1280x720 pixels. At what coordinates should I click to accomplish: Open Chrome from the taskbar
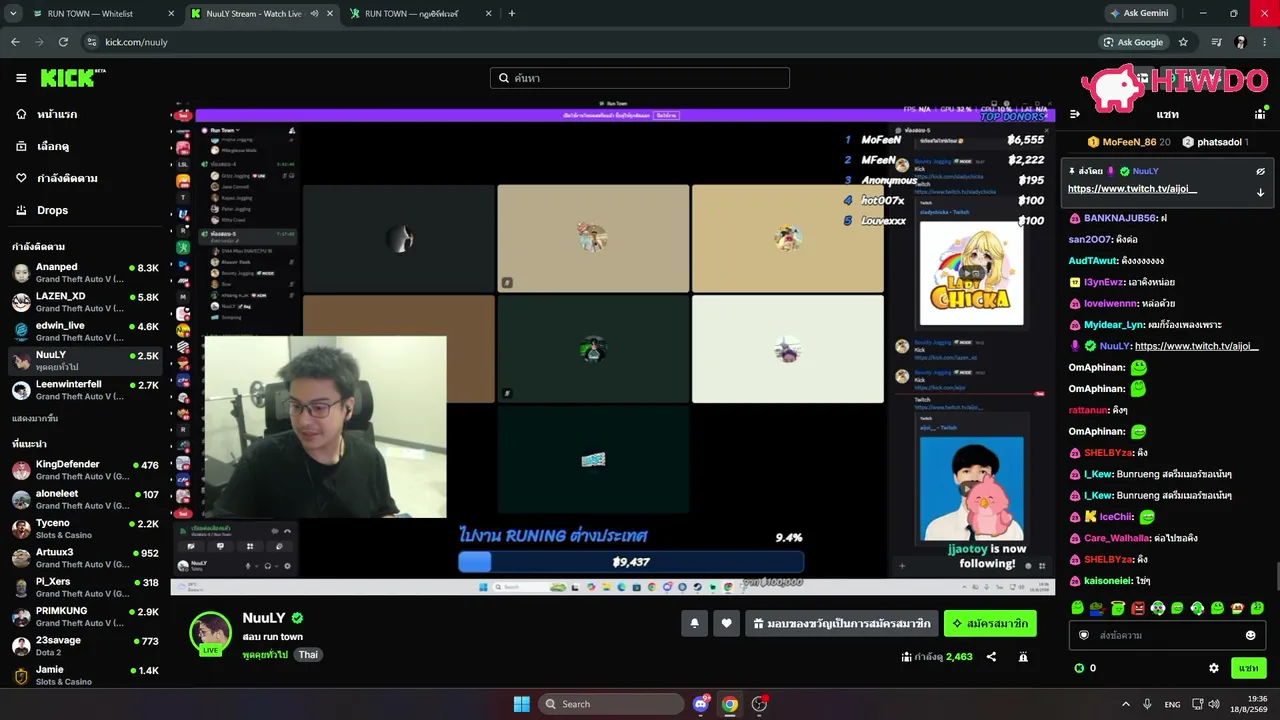click(730, 704)
